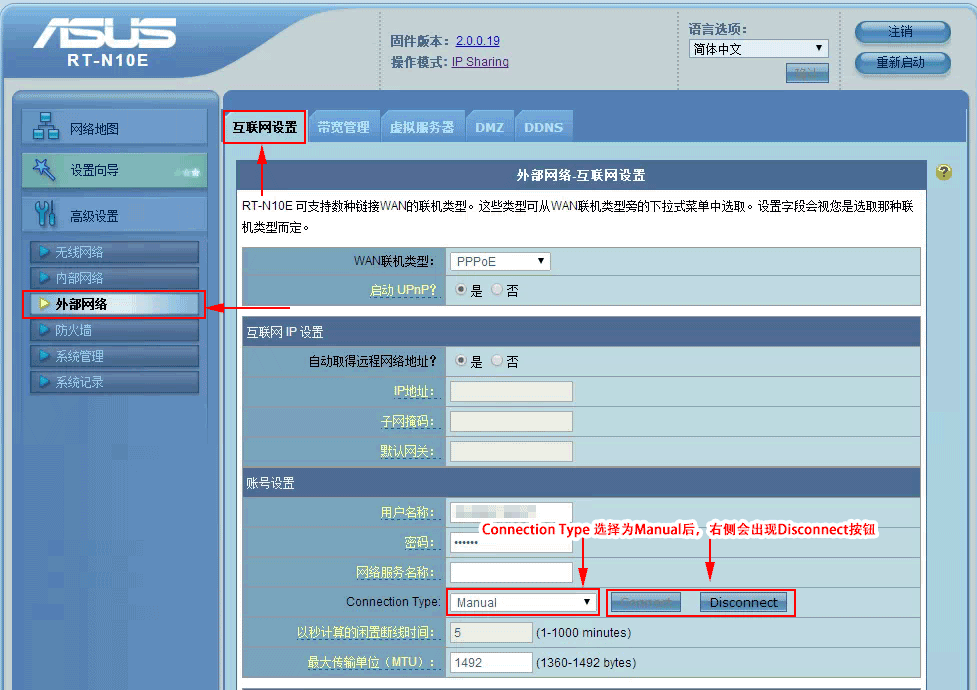The image size is (977, 690).
Task: Click the ASUS logo
Action: [x=105, y=34]
